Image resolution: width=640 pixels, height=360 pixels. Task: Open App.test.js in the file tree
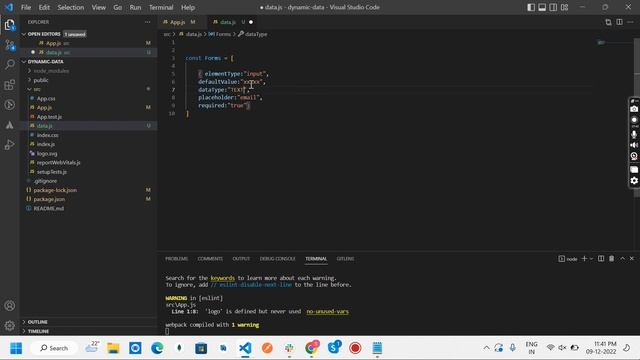49,117
